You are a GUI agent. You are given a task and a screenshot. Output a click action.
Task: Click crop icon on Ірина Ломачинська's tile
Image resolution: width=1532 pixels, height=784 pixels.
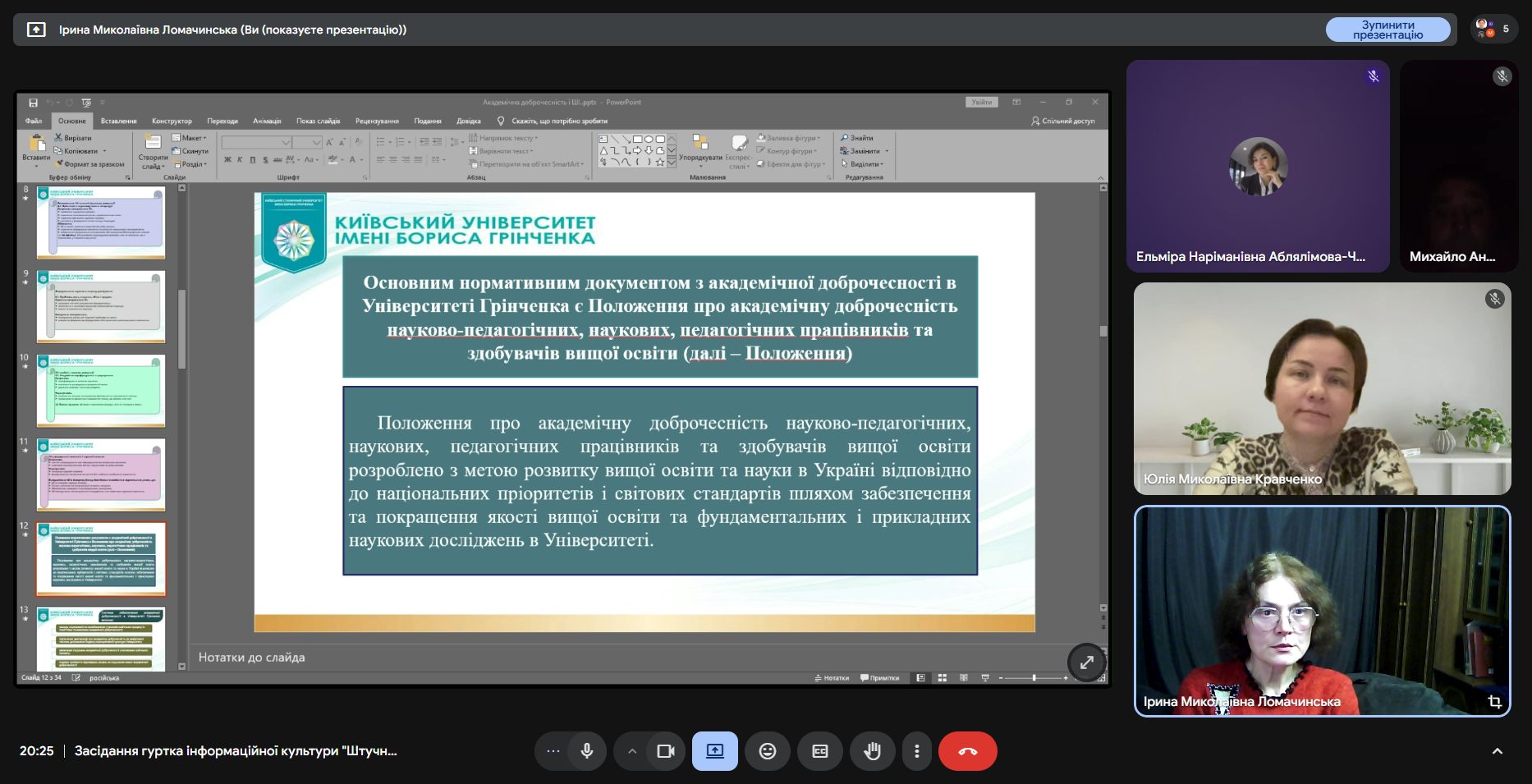(1494, 702)
